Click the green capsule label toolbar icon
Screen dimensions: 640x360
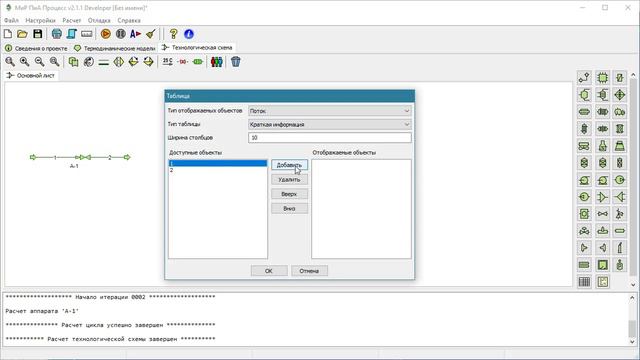198,62
